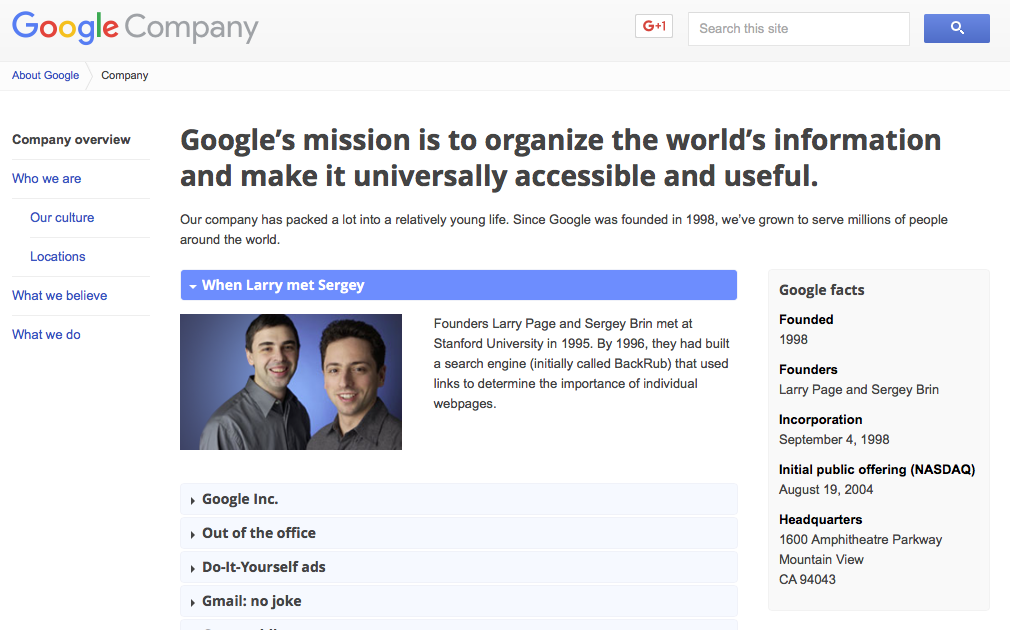Click the Company title text in header
The image size is (1010, 630).
click(x=191, y=28)
